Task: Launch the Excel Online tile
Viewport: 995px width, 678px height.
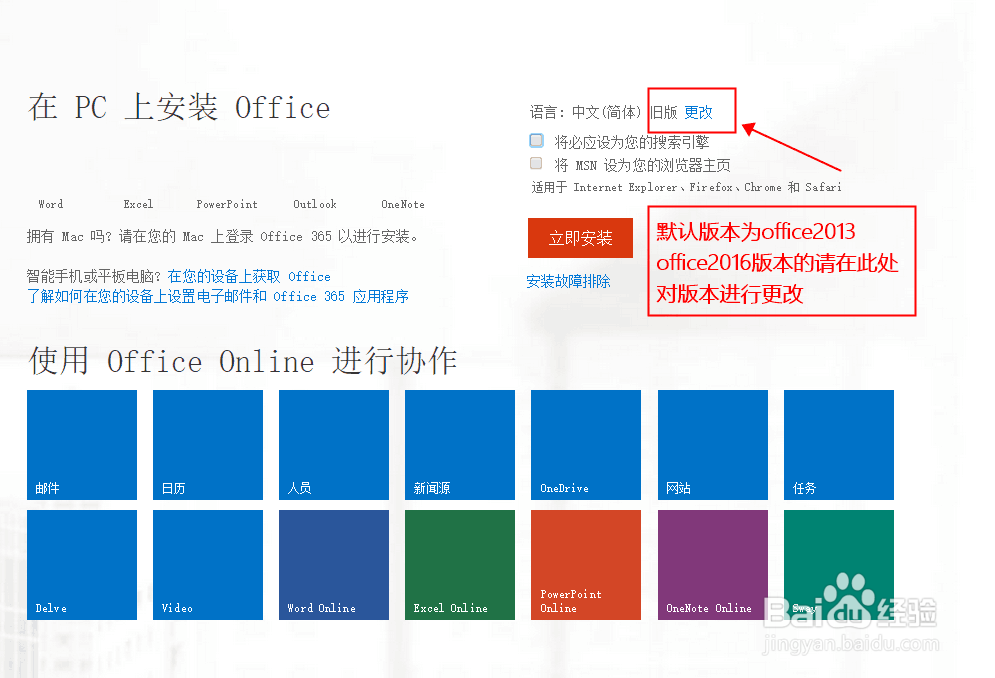Action: point(459,564)
